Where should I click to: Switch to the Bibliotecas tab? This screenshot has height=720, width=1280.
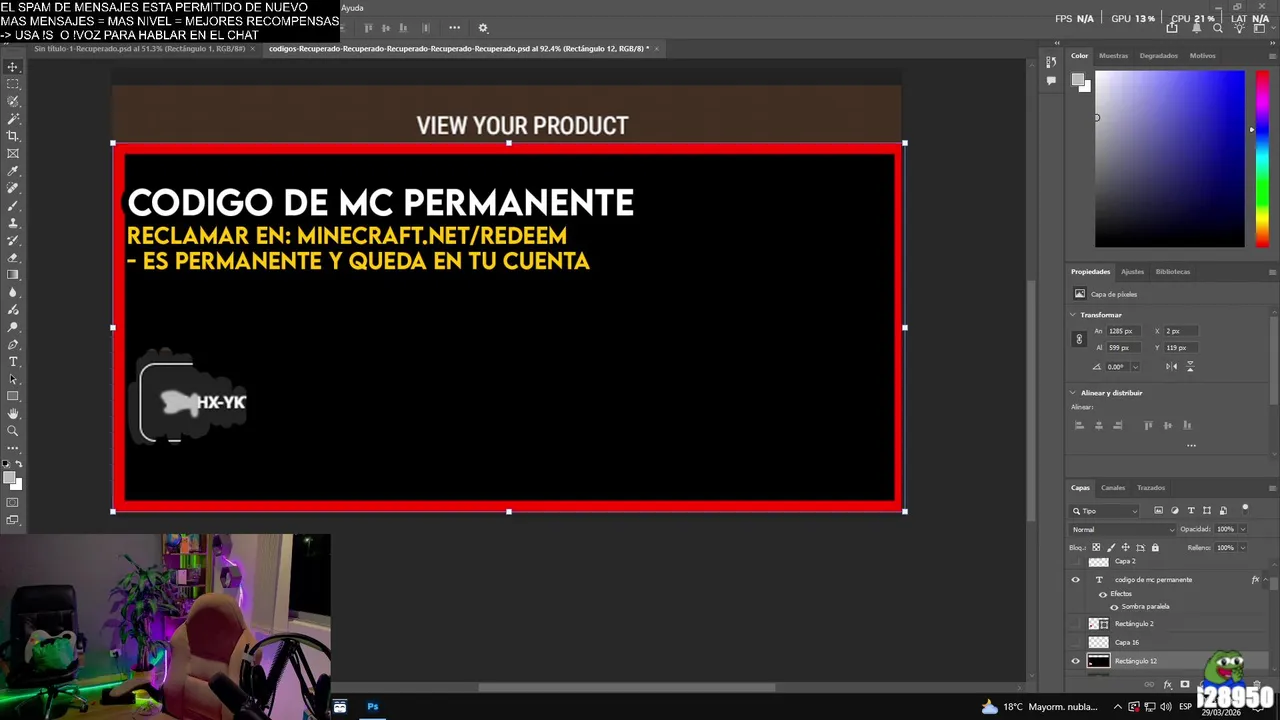[1173, 272]
